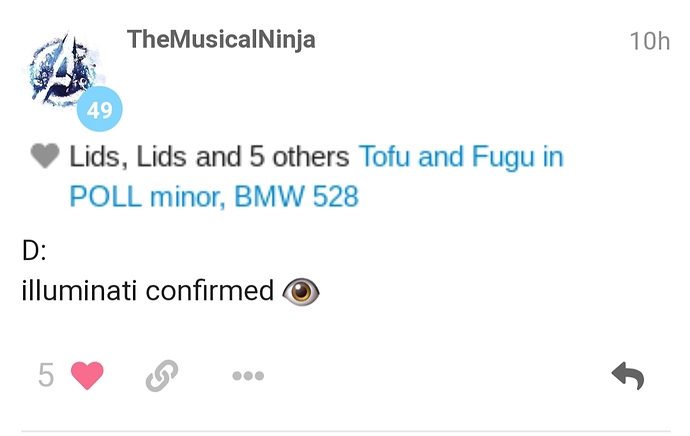Click the eye emoji after 'confirmed'
The height and width of the screenshot is (436, 690).
point(301,291)
